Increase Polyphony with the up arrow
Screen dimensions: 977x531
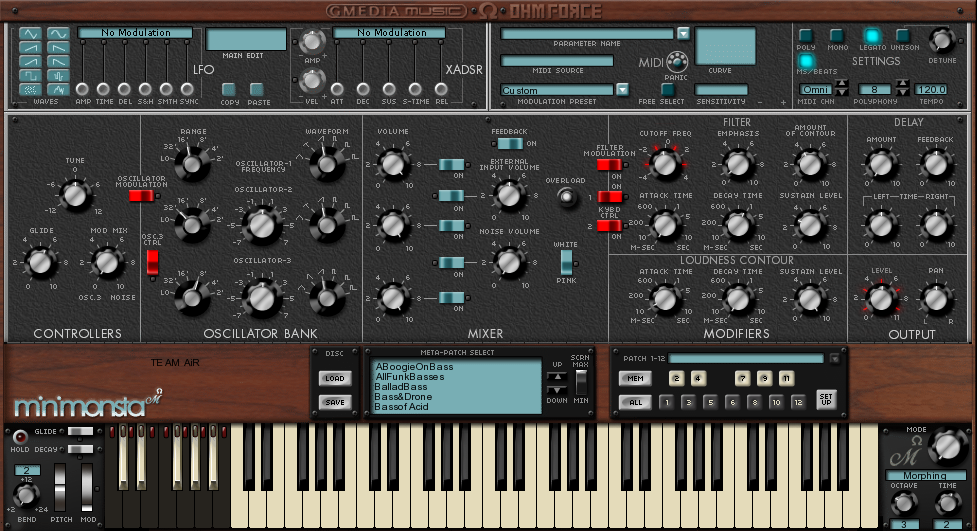902,84
